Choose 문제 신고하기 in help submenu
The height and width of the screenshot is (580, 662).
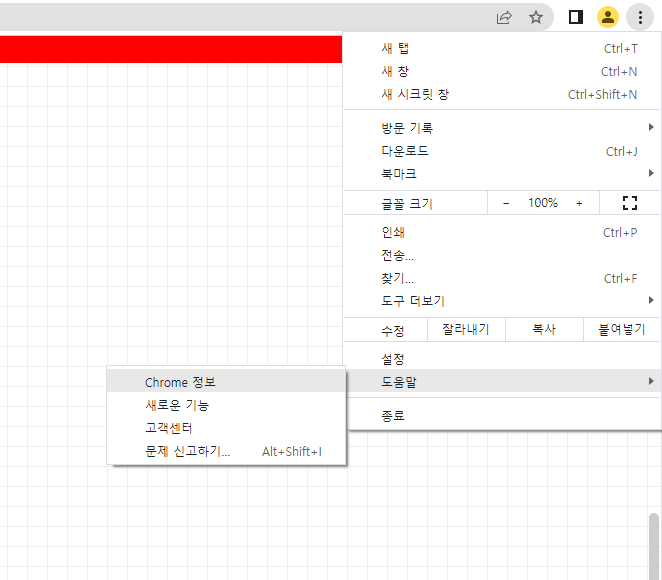(x=188, y=451)
